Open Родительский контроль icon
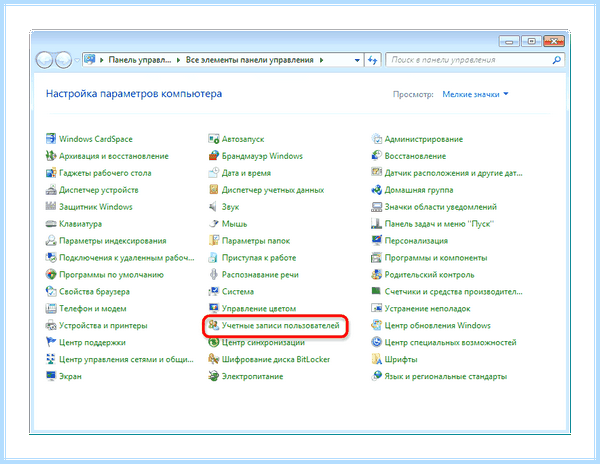This screenshot has width=600, height=464. [x=377, y=274]
